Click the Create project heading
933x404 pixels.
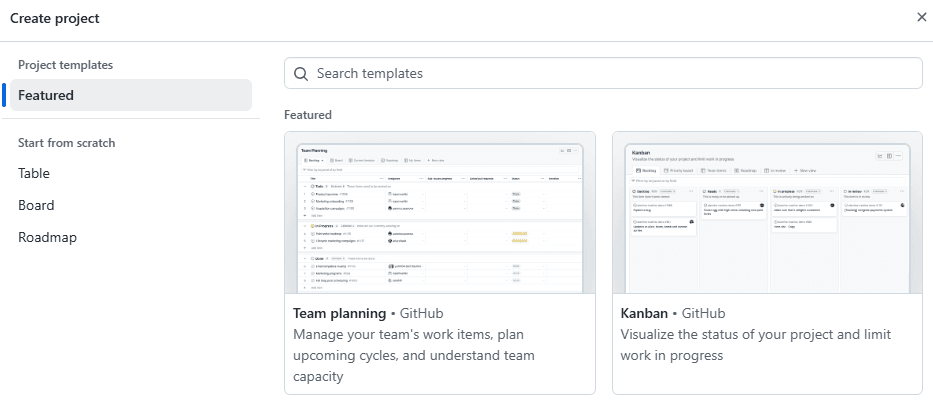tap(55, 18)
